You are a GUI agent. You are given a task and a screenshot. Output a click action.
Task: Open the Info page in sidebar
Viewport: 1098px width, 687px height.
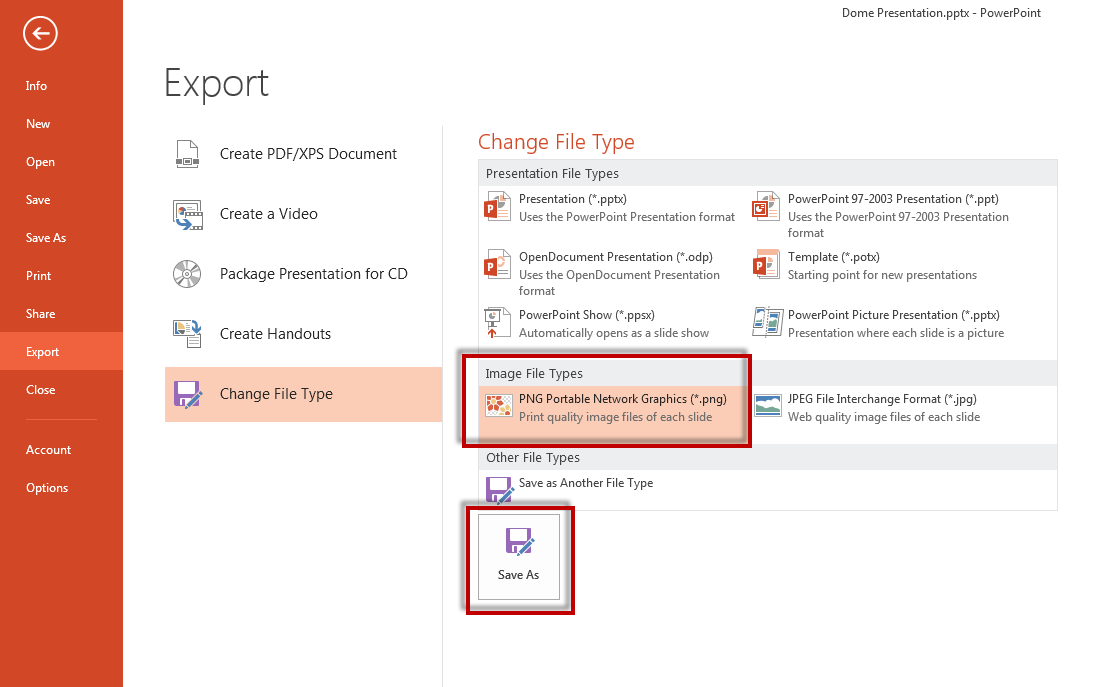(x=37, y=86)
